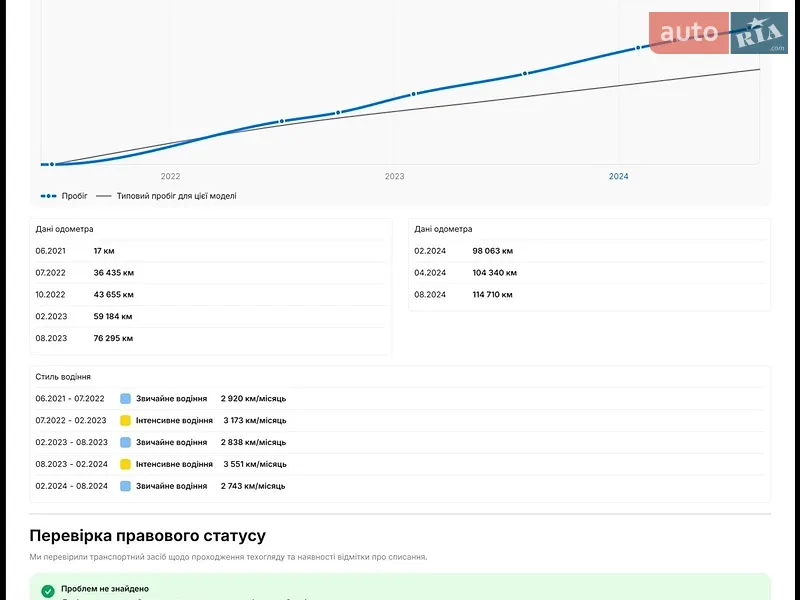Click the odometer value 43 655 км
The image size is (800, 600).
pos(114,295)
